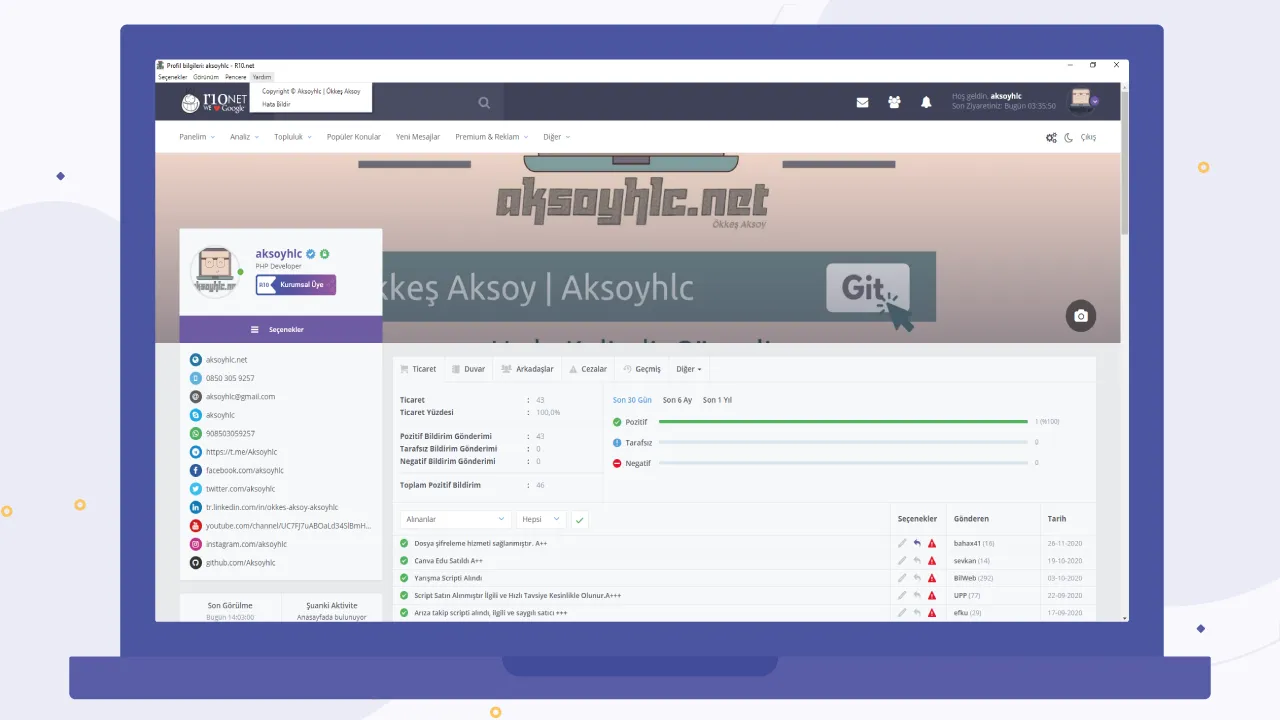The width and height of the screenshot is (1280, 720).
Task: Click the GitHub icon in contact list
Action: point(196,563)
